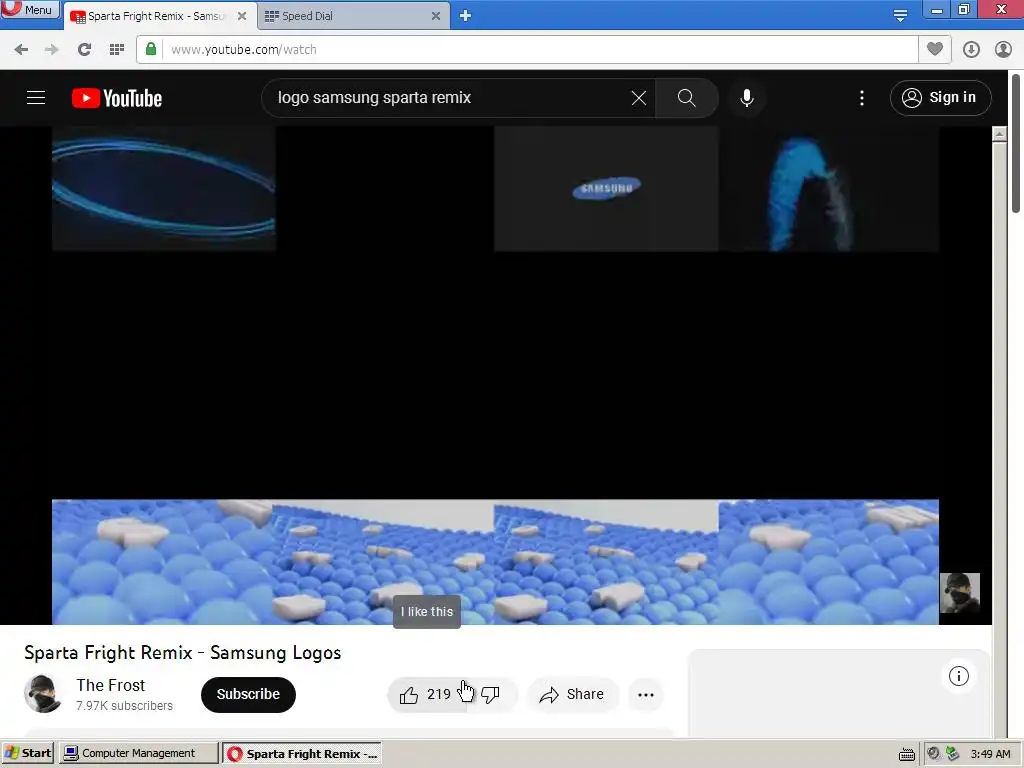The image size is (1024, 768).
Task: Click the magnifier search button
Action: (686, 98)
